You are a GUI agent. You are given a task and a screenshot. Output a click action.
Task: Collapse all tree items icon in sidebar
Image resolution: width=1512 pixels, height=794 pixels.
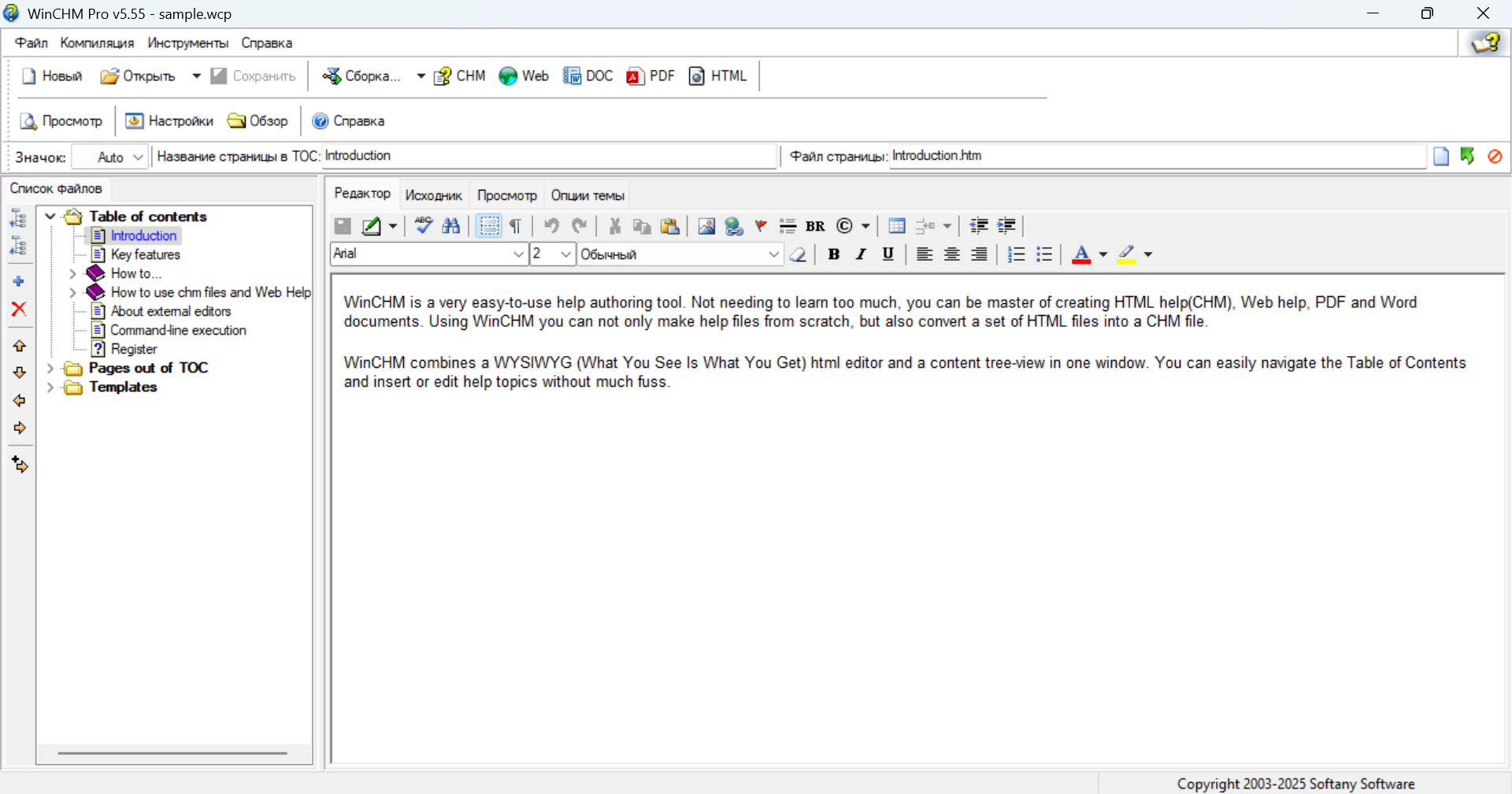pyautogui.click(x=19, y=247)
